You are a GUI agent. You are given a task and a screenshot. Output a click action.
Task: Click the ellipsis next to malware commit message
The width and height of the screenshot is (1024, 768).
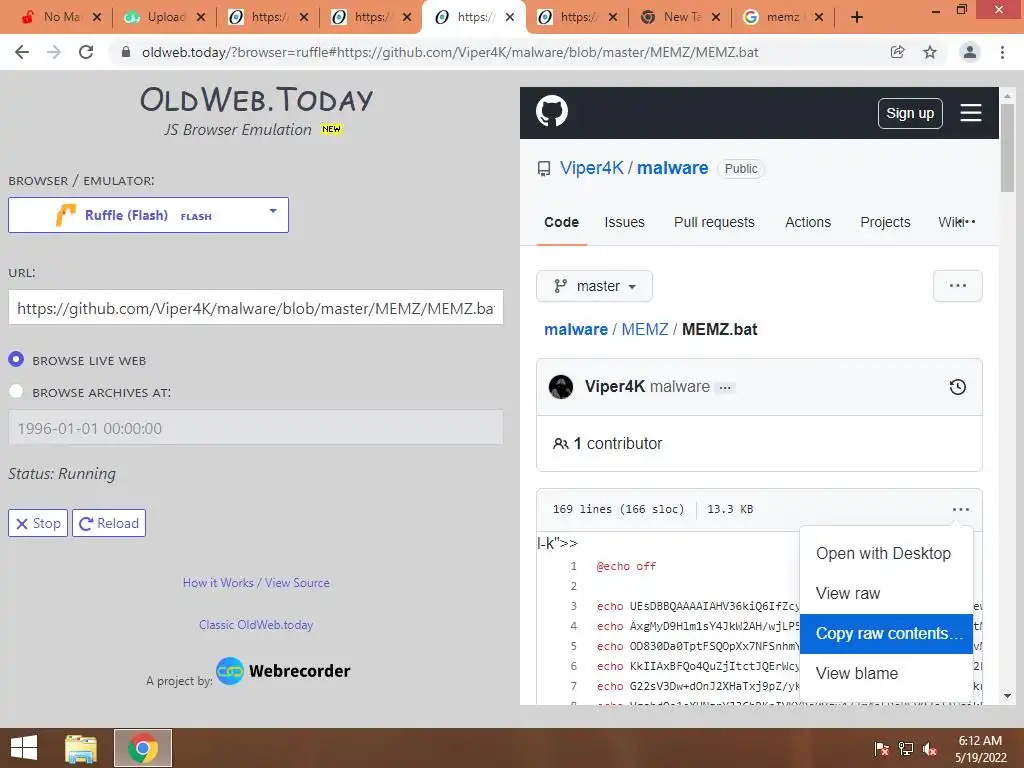725,388
